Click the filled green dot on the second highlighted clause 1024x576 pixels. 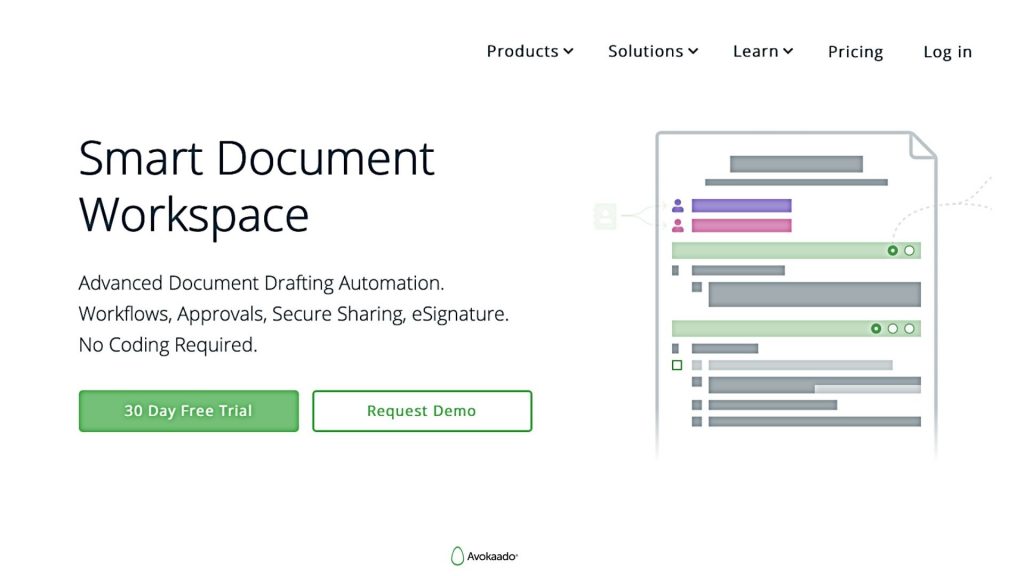click(x=876, y=328)
